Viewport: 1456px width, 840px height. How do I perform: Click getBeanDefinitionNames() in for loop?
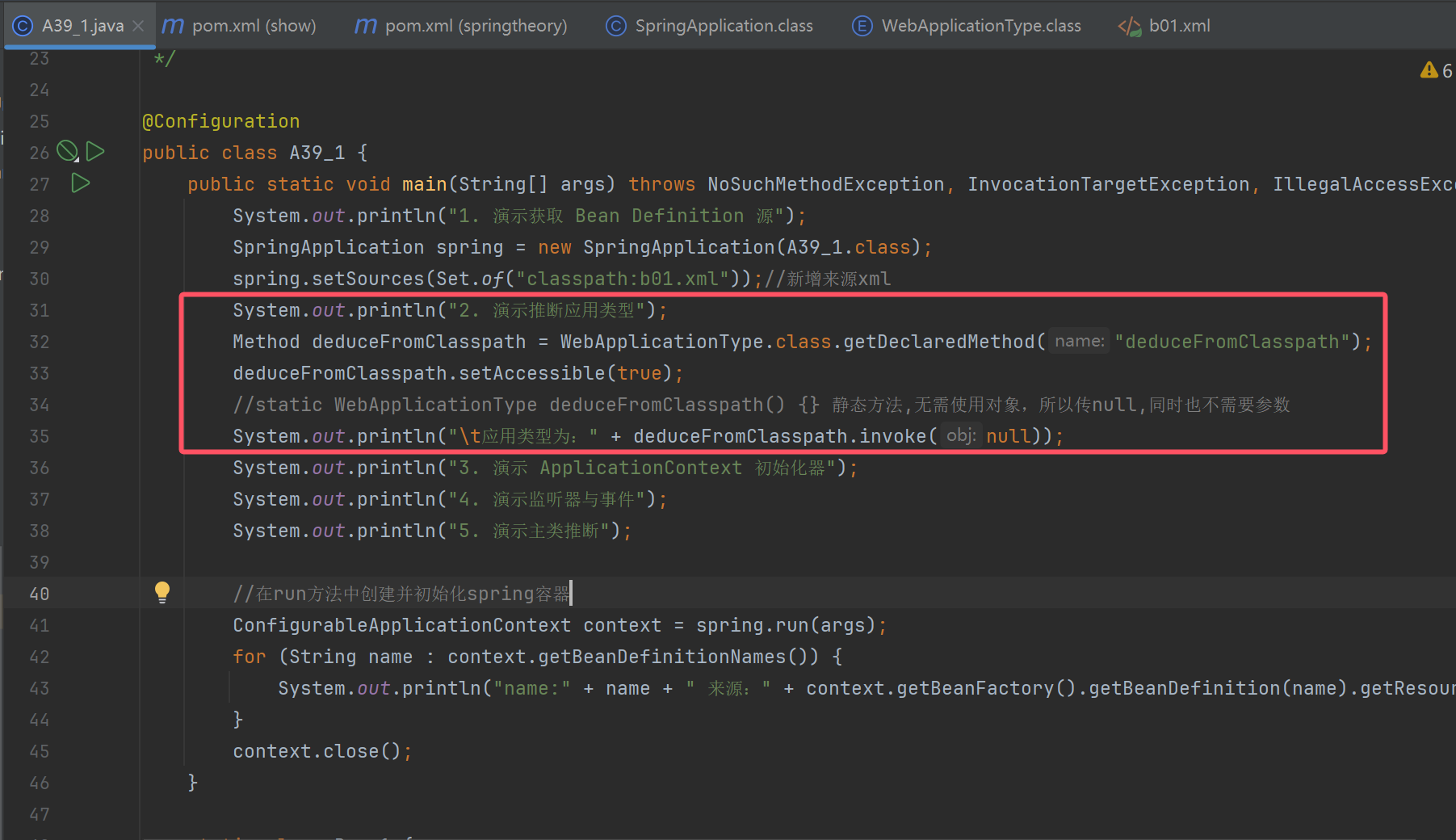coord(678,657)
